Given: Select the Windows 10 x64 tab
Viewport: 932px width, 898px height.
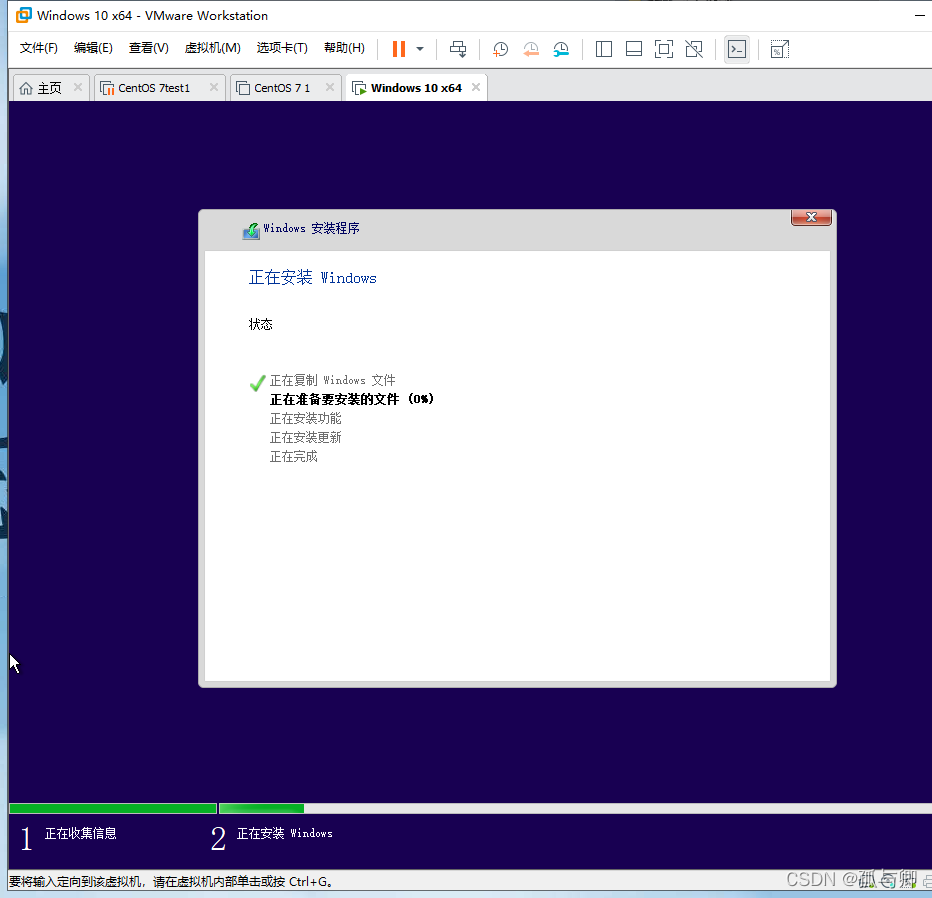Looking at the screenshot, I should click(x=416, y=88).
